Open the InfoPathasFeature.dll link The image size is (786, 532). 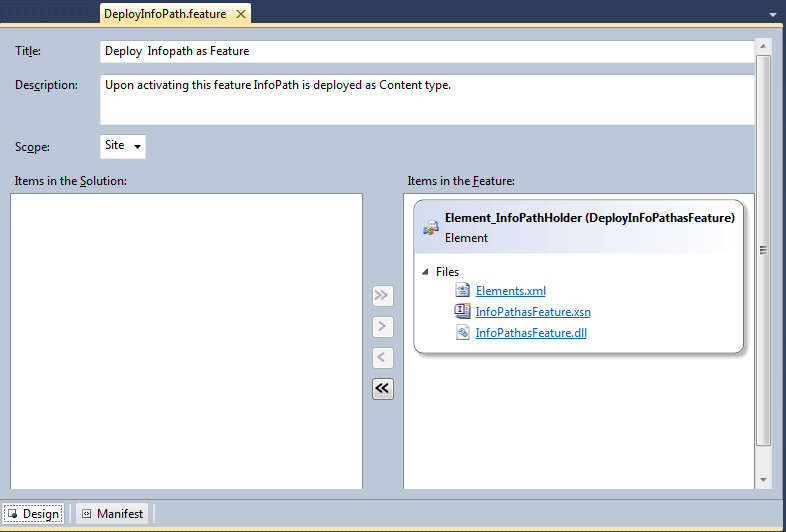point(531,333)
